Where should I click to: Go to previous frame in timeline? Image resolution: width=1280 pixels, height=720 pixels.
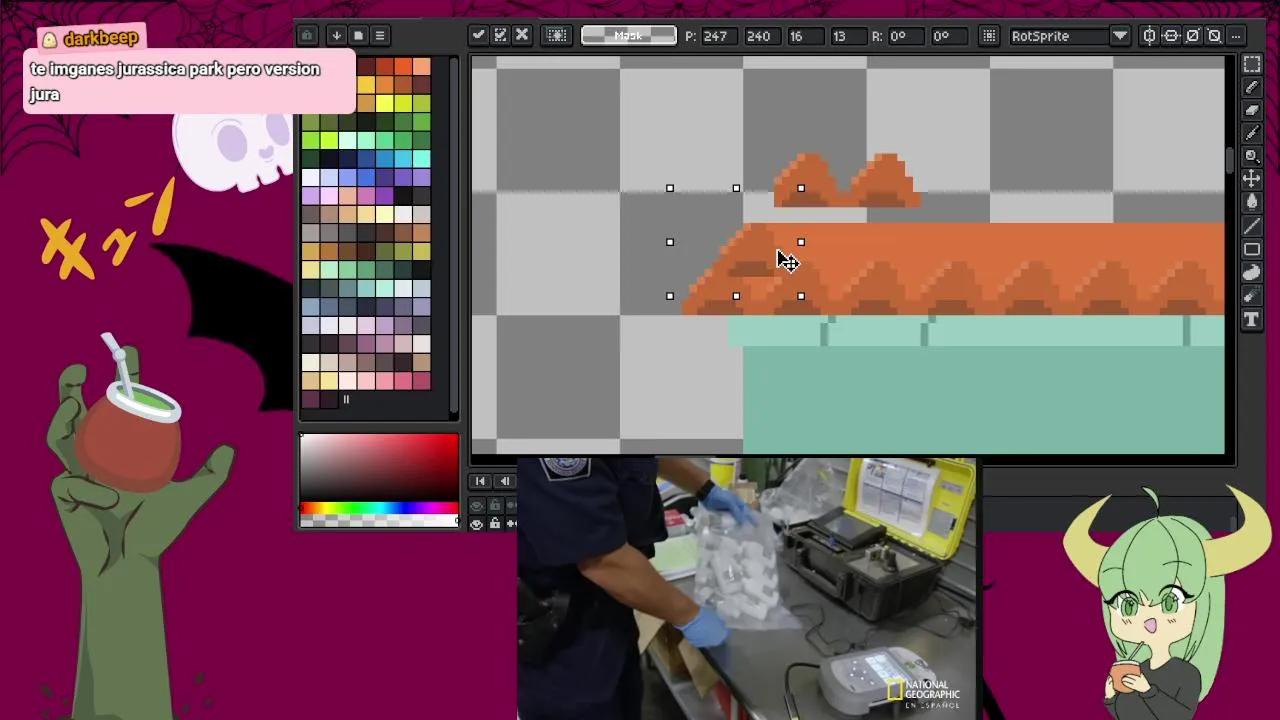tap(504, 481)
